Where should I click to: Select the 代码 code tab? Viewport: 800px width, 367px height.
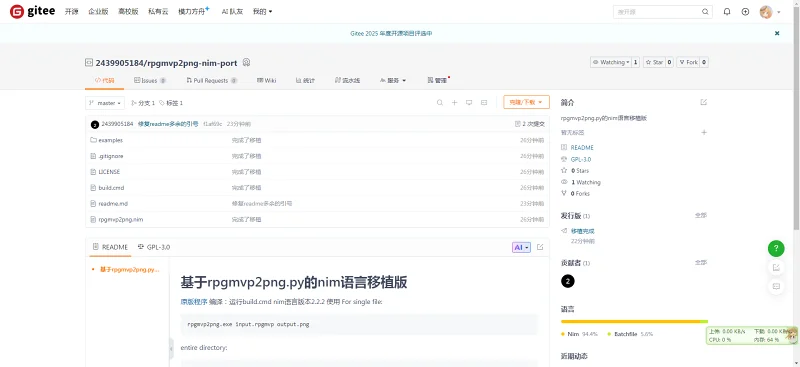105,81
